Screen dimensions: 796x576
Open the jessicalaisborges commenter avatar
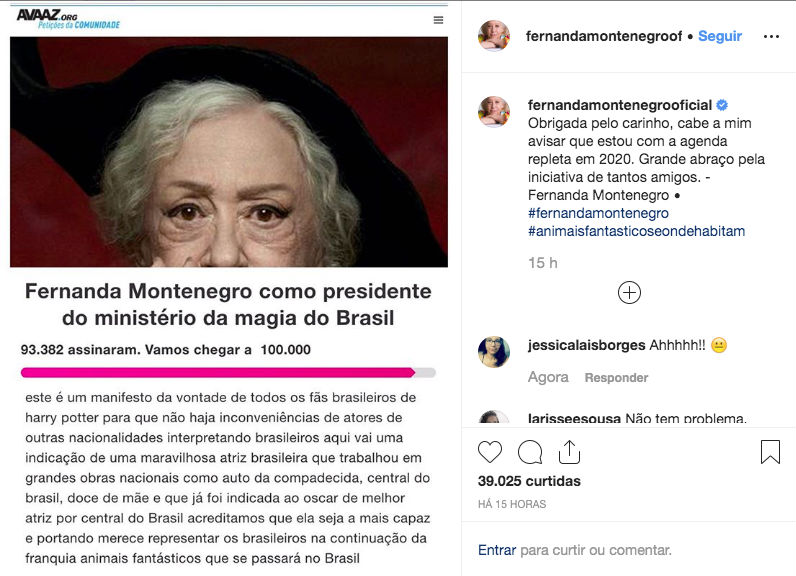(x=494, y=352)
